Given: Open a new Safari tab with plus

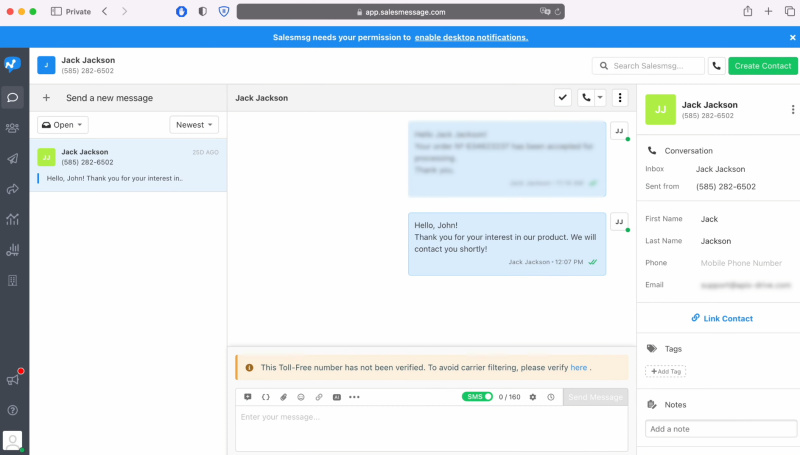Looking at the screenshot, I should 768,11.
